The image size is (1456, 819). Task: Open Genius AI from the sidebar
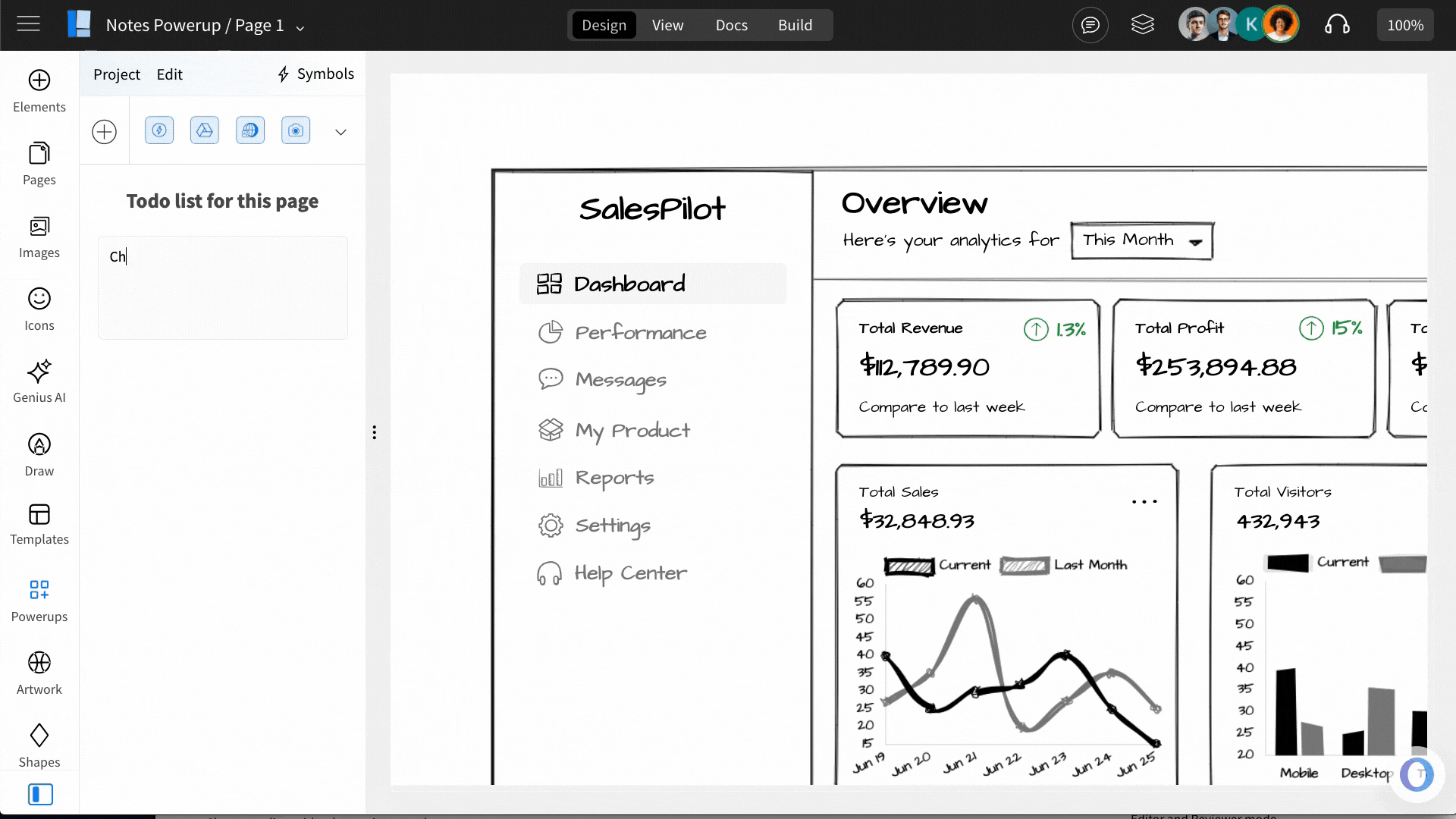(x=39, y=381)
